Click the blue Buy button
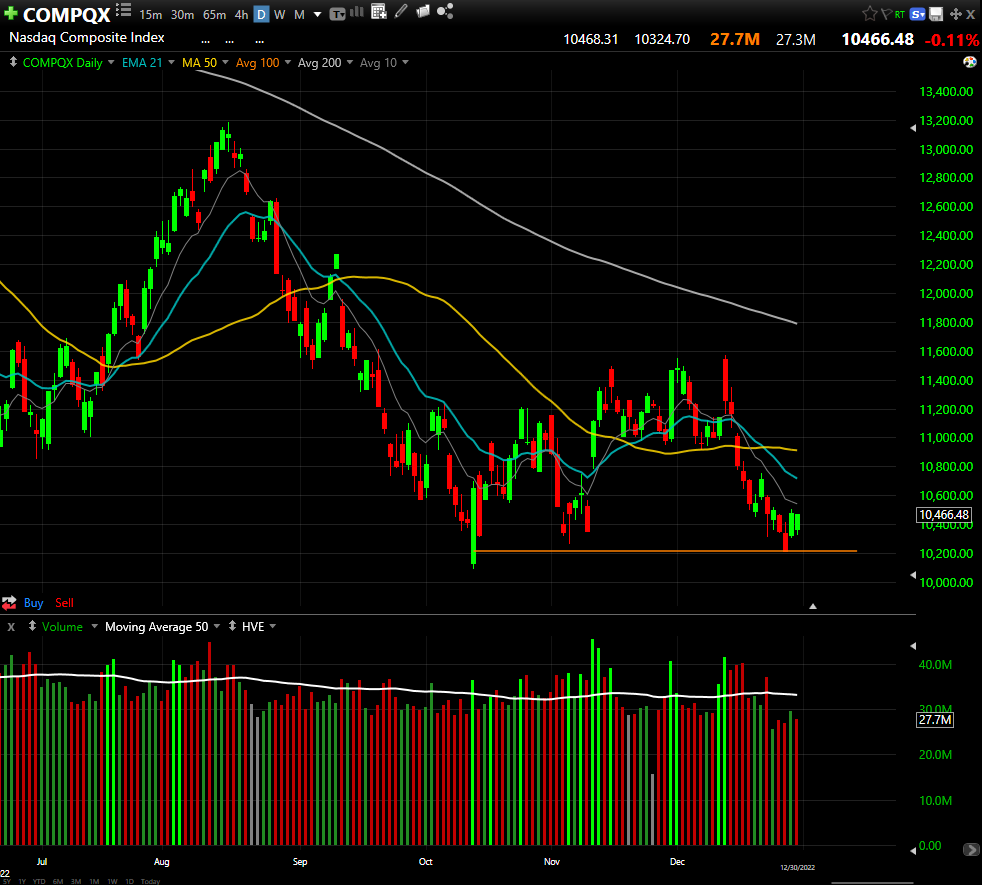This screenshot has height=885, width=982. tap(33, 603)
